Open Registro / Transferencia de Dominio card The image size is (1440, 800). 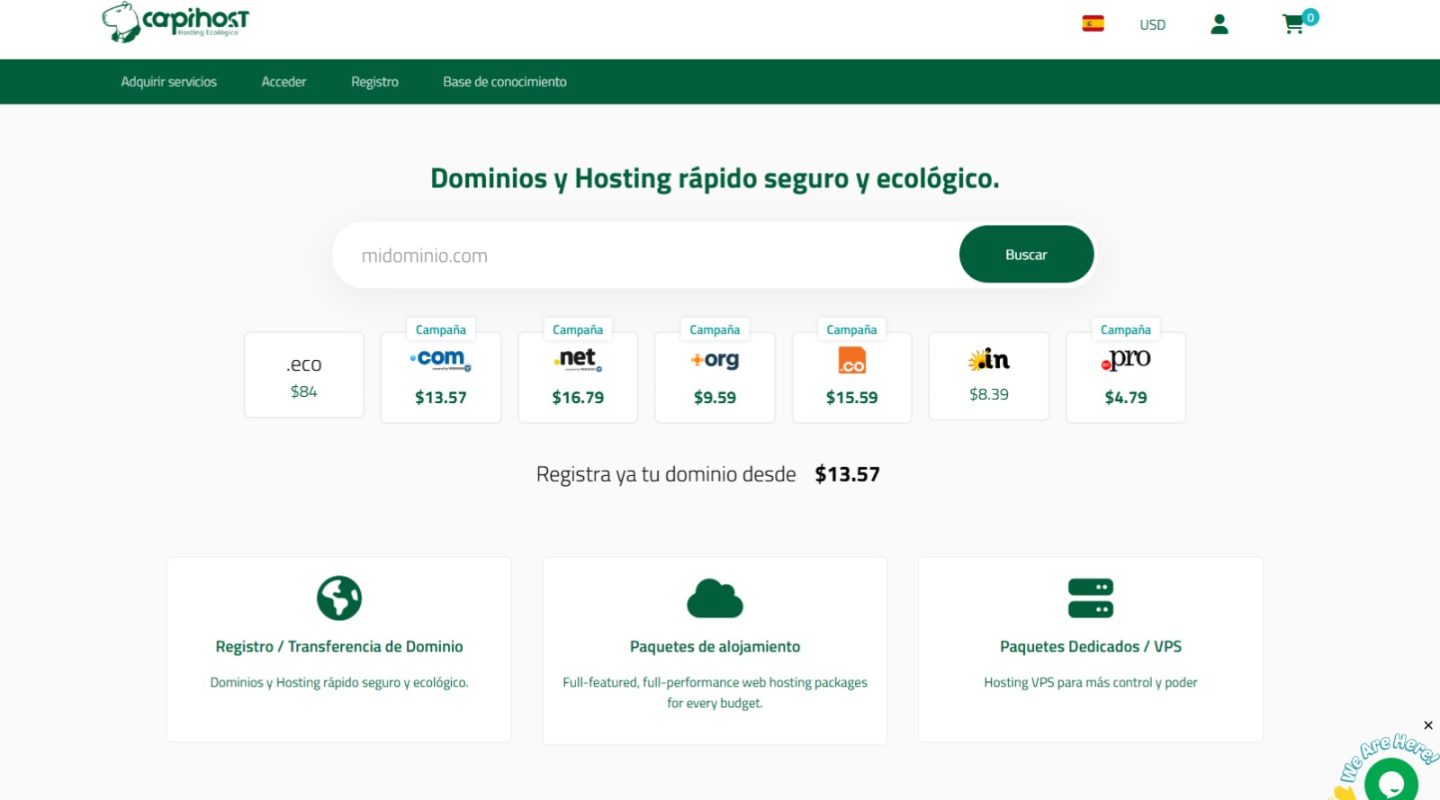click(339, 648)
